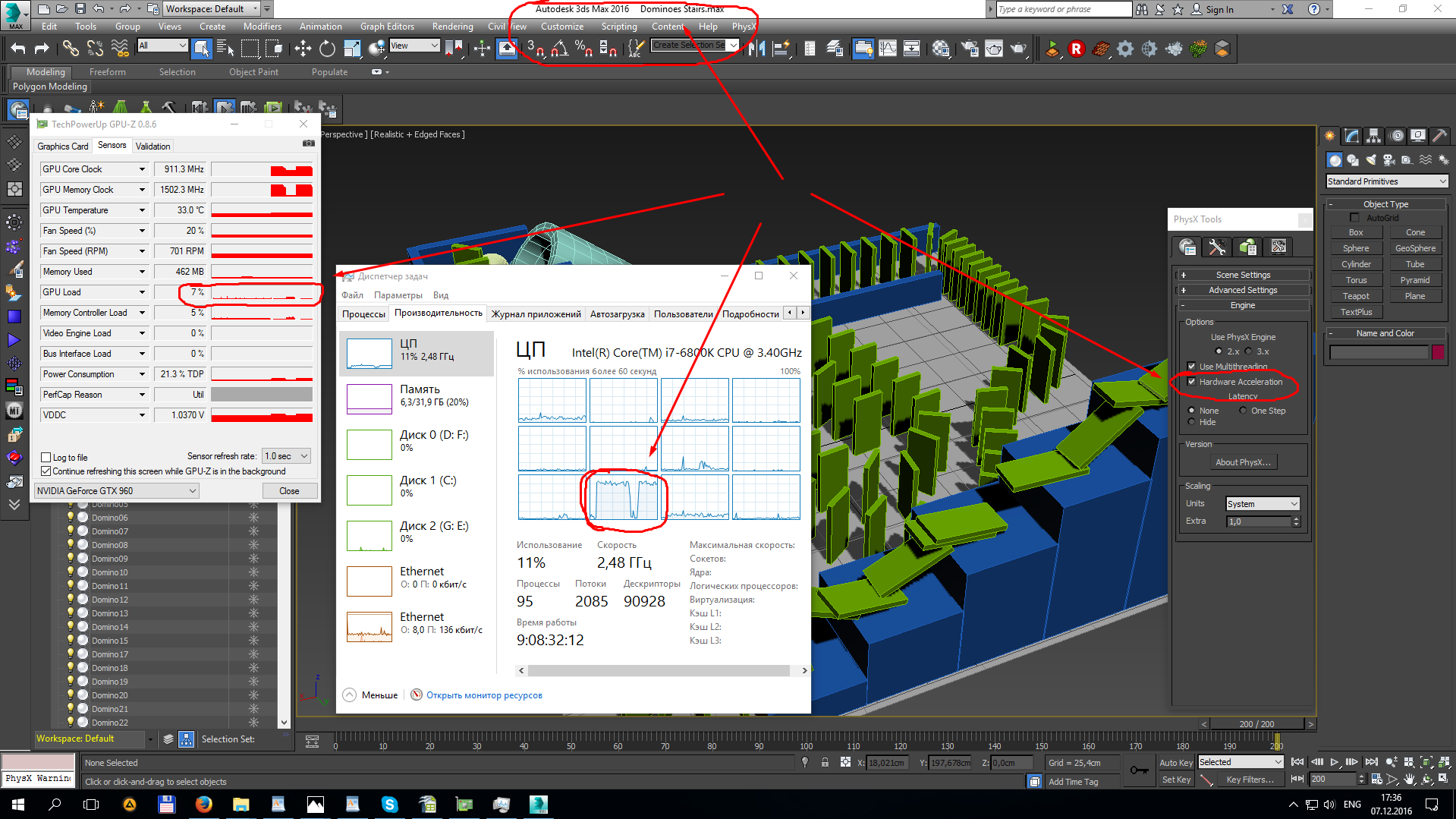Toggle the selection lock icon

point(825,763)
